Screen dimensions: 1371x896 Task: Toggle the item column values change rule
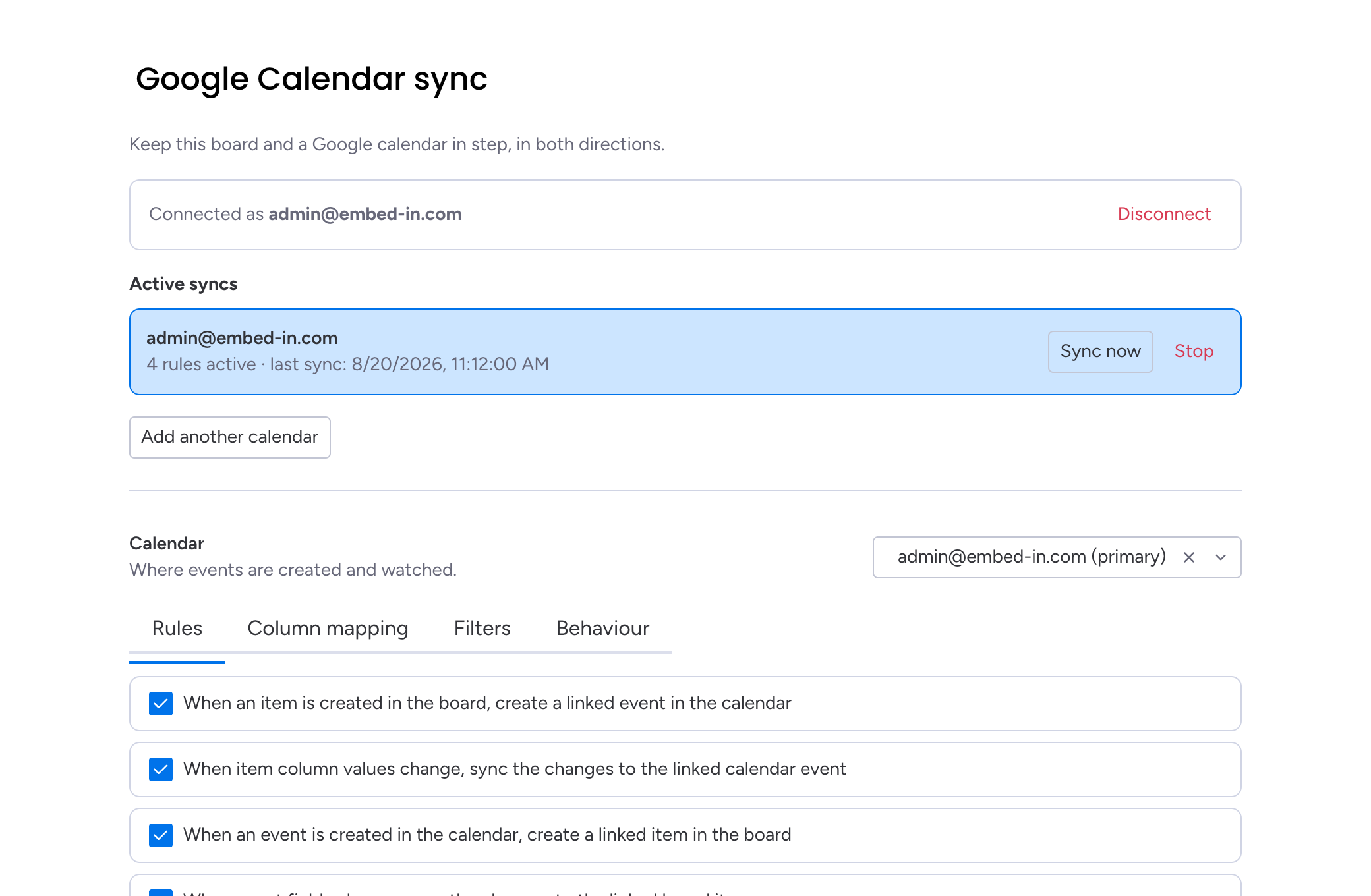pyautogui.click(x=161, y=770)
